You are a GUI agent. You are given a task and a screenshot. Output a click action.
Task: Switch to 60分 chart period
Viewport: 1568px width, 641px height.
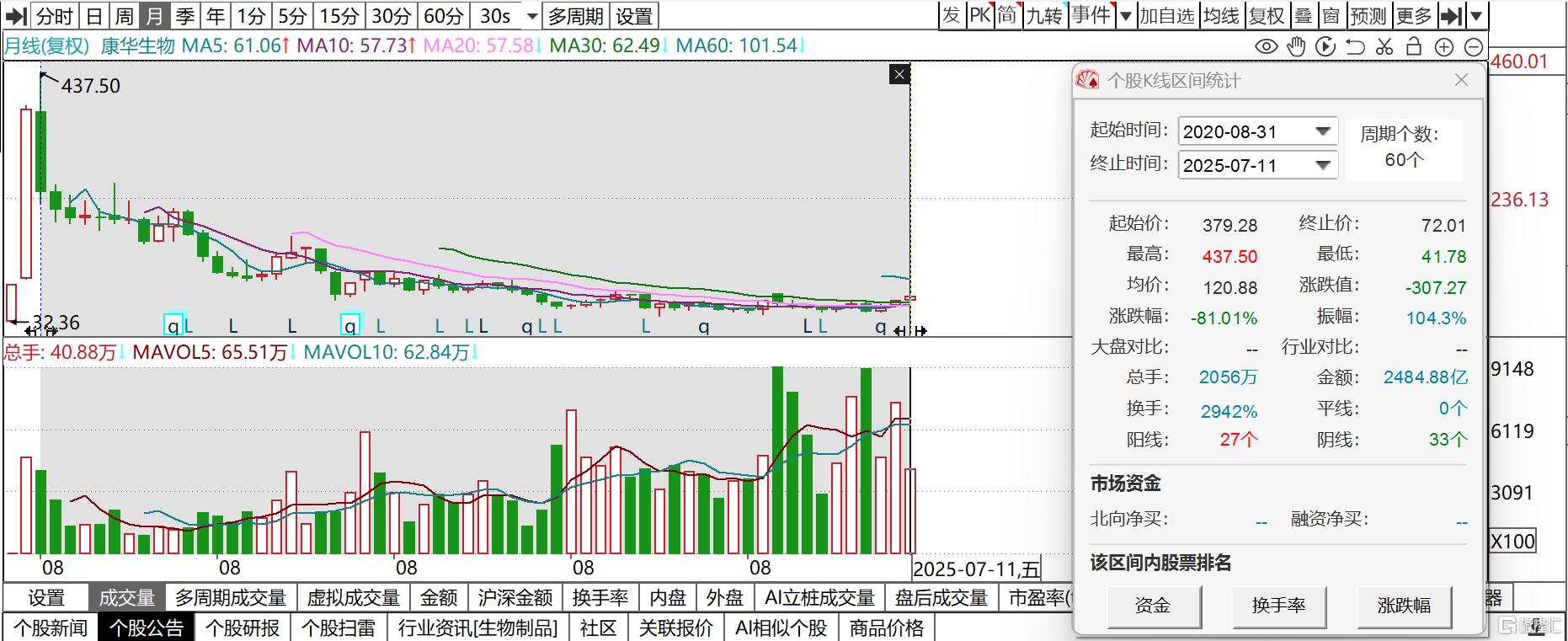click(444, 16)
